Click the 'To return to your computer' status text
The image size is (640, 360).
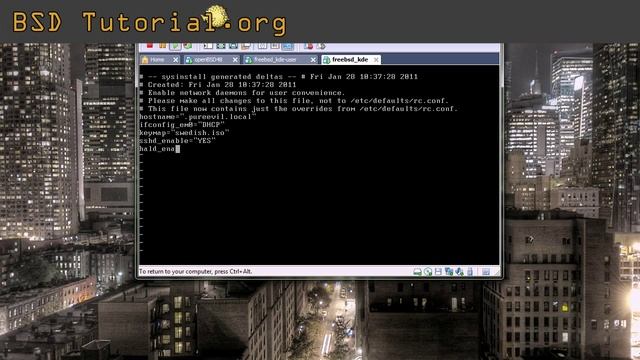coord(195,271)
